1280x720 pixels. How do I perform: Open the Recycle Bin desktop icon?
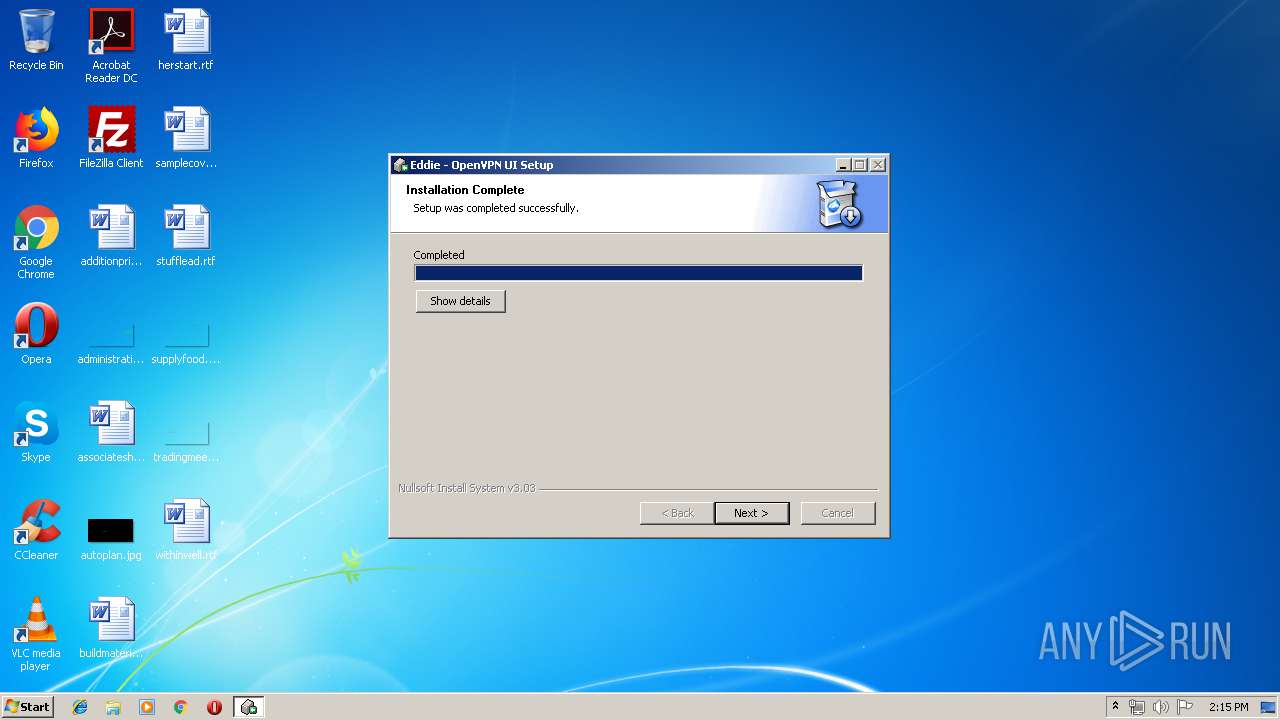[36, 41]
